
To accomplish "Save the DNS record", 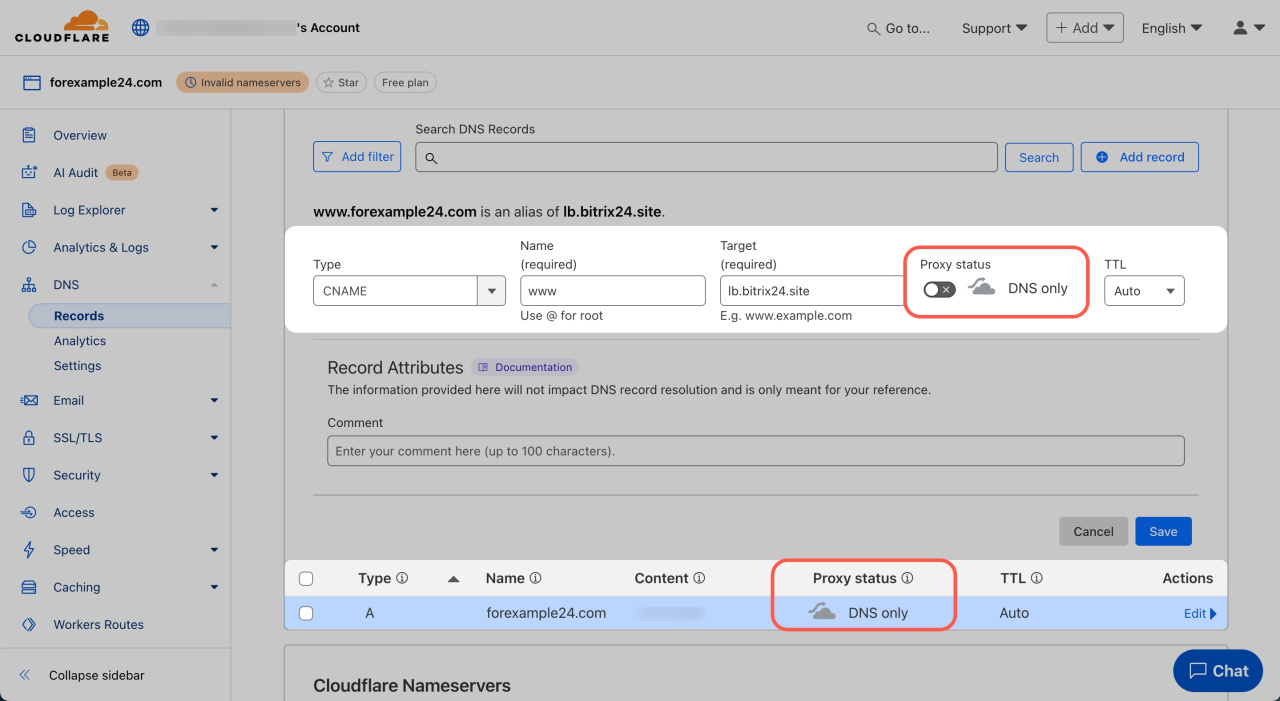I will [x=1163, y=531].
